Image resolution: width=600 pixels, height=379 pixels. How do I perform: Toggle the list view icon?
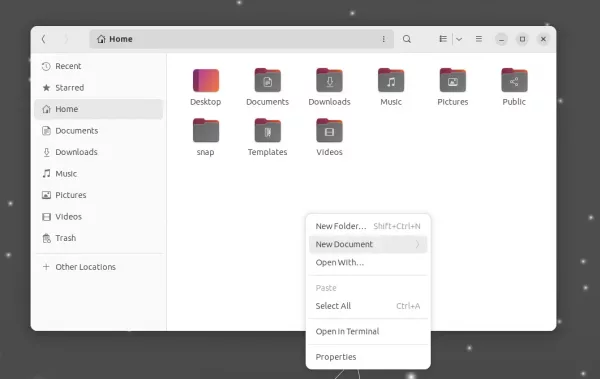coord(443,39)
